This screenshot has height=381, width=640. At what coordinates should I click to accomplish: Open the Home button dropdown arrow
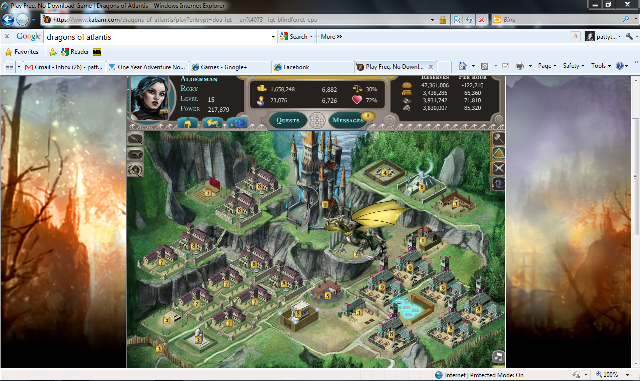pyautogui.click(x=473, y=66)
